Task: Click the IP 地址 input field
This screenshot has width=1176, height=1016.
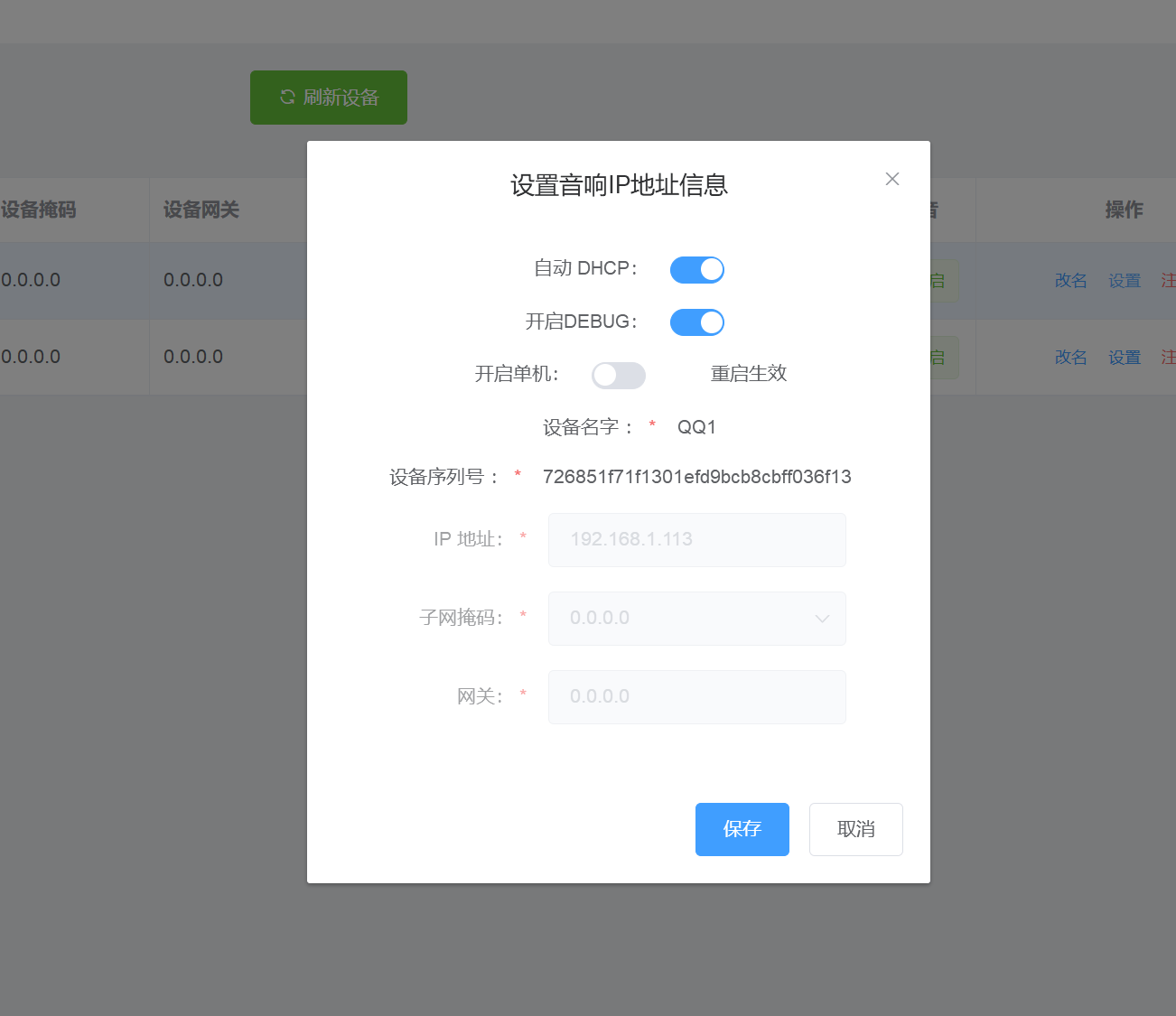Action: [x=696, y=540]
